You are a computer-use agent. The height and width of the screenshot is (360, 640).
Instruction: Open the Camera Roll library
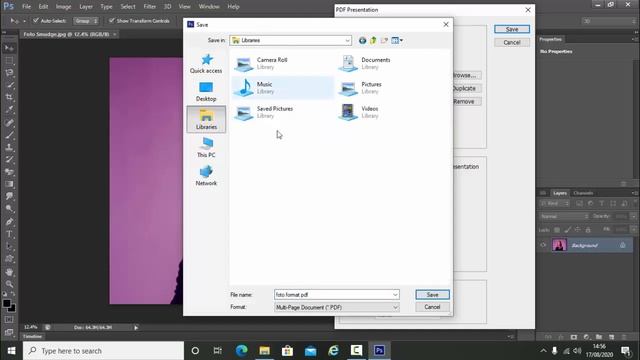[282, 63]
